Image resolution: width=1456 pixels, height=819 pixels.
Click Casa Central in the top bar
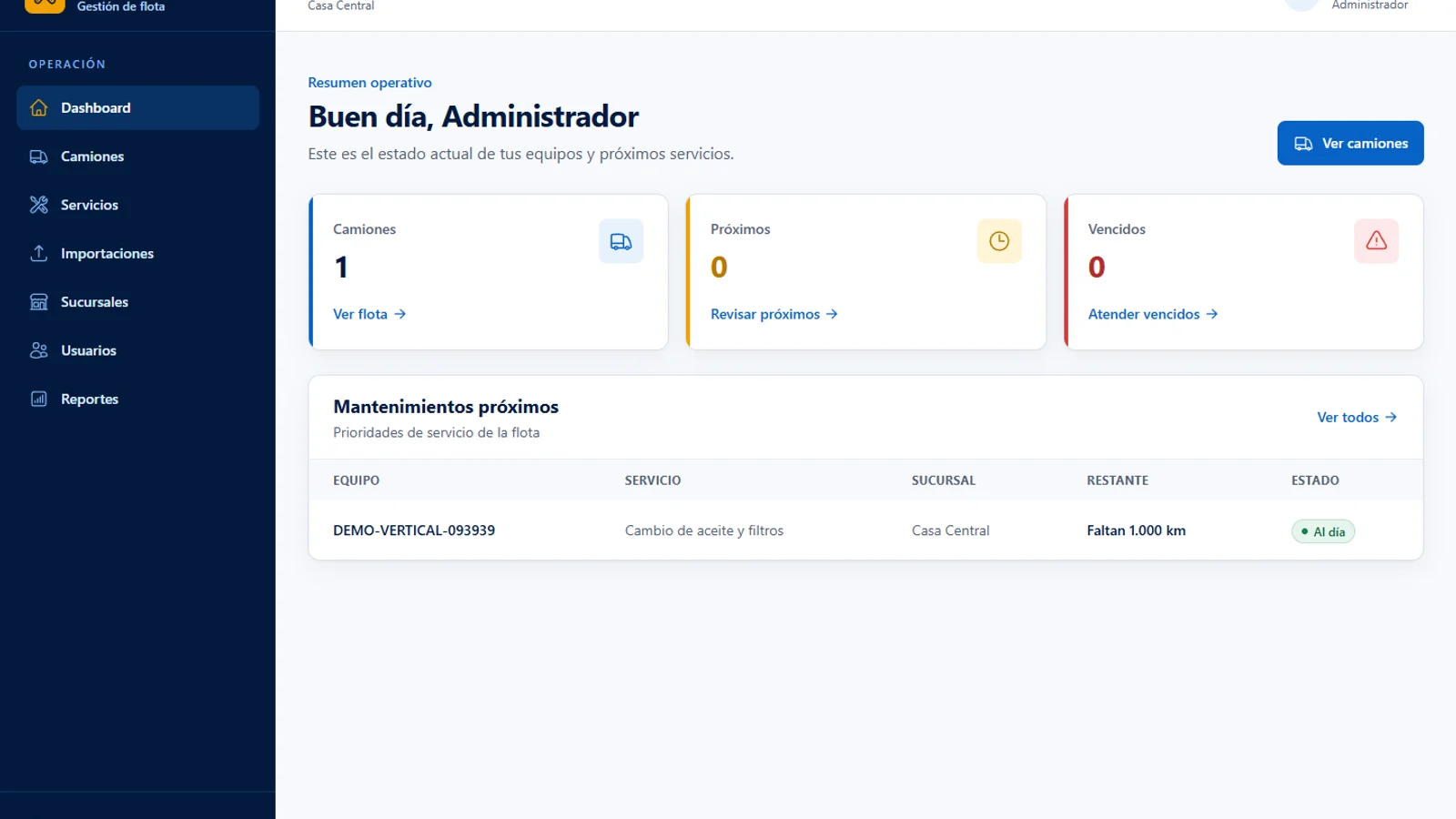pyautogui.click(x=341, y=5)
